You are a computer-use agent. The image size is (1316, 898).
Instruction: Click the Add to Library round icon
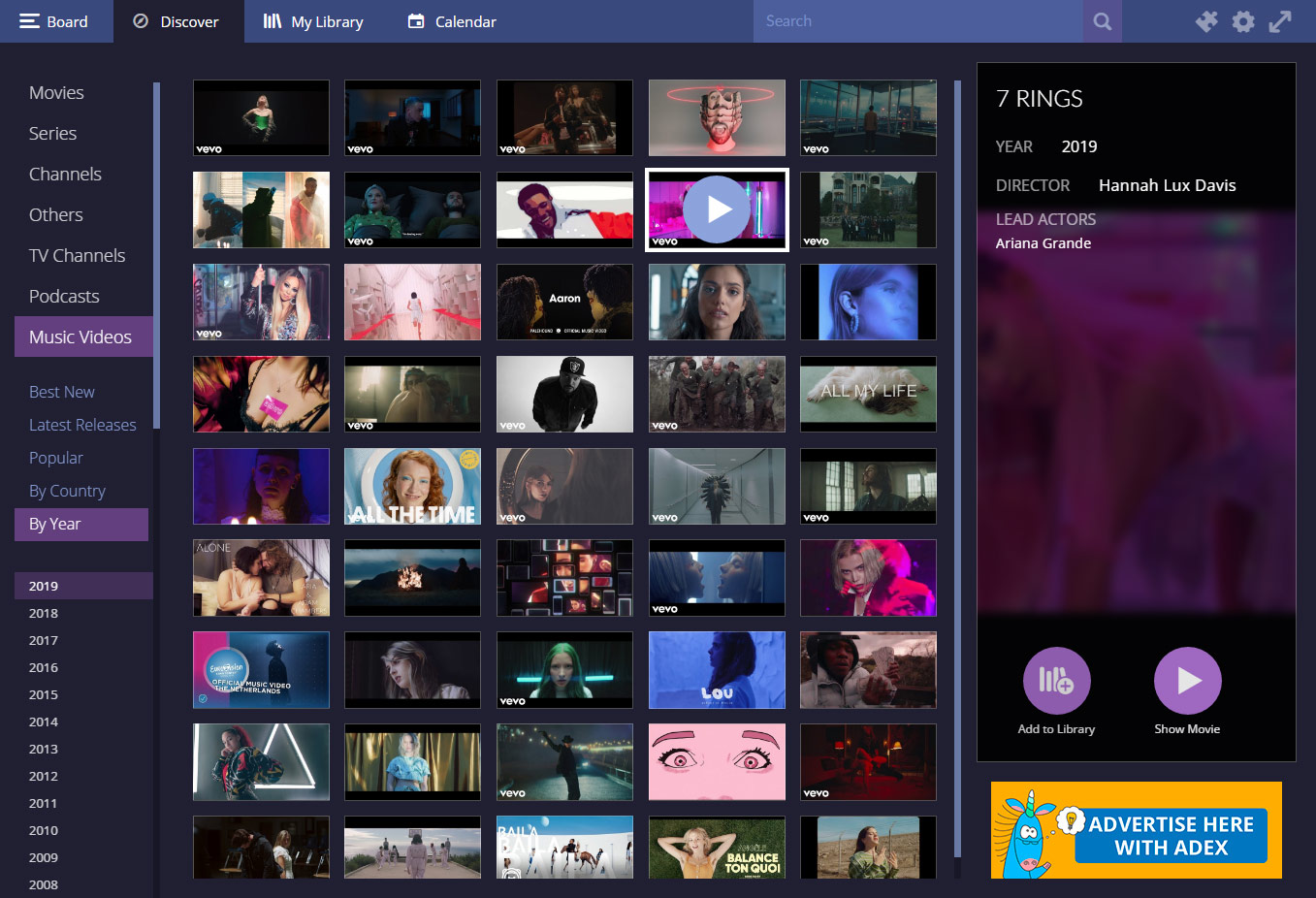(x=1056, y=681)
